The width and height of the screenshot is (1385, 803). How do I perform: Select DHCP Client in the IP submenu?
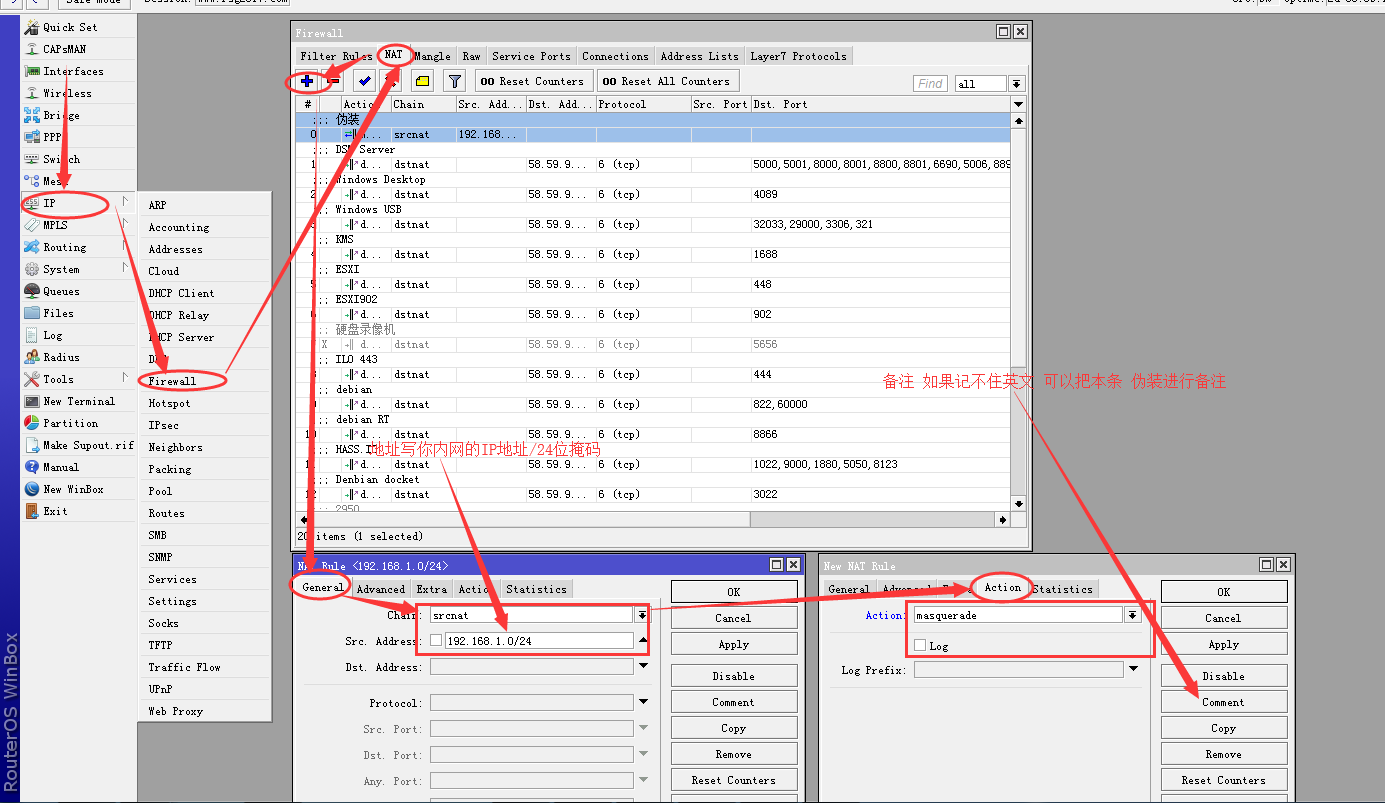[181, 293]
